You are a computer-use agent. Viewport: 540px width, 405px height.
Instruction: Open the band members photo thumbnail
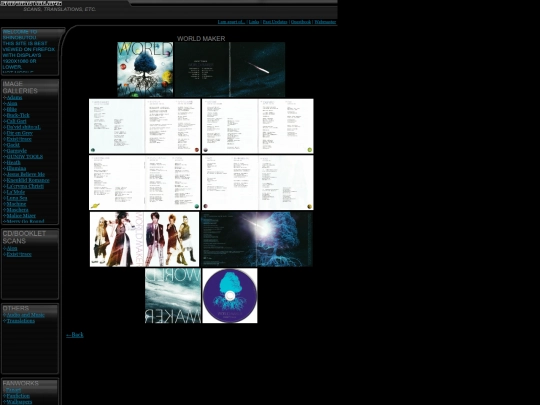coord(145,239)
